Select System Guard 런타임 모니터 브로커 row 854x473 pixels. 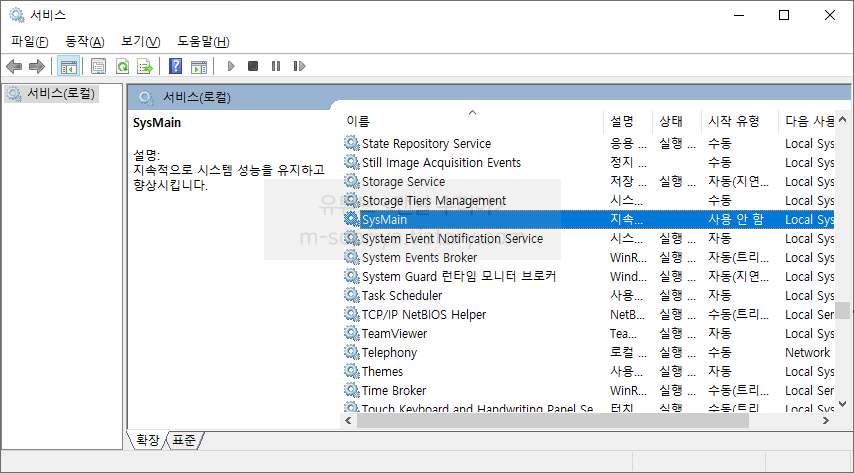pyautogui.click(x=589, y=276)
